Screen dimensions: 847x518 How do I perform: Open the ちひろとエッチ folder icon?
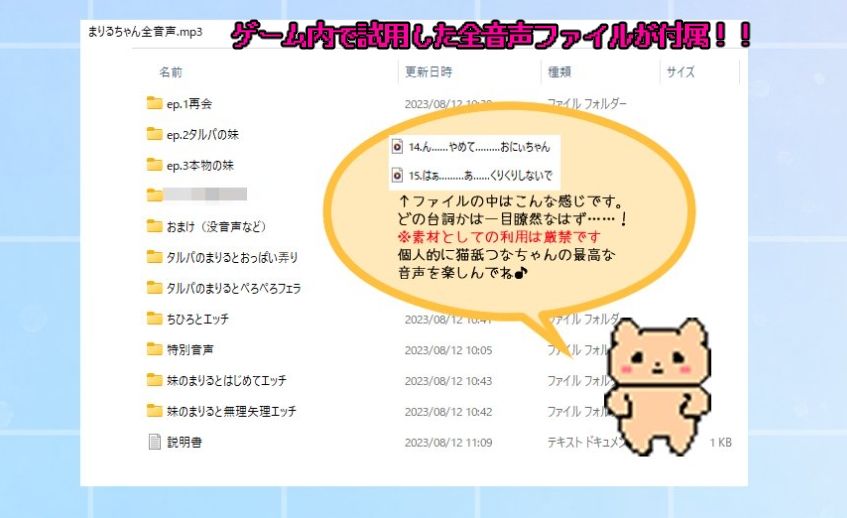click(x=154, y=319)
